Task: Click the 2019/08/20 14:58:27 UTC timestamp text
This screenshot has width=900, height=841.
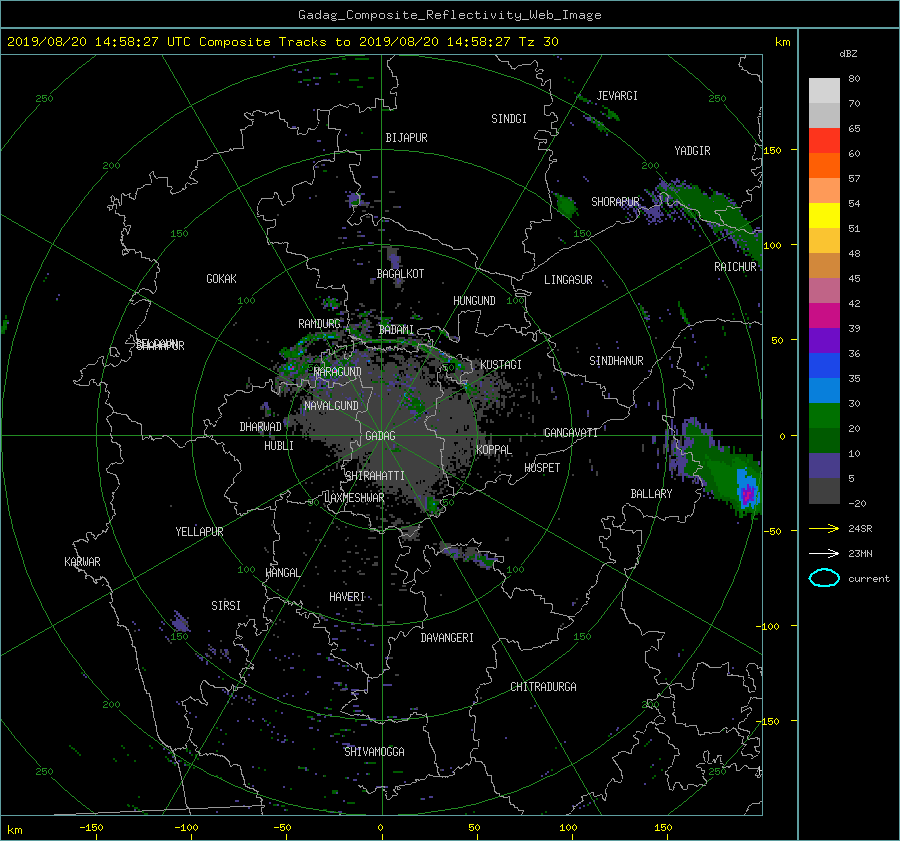Action: coord(98,42)
